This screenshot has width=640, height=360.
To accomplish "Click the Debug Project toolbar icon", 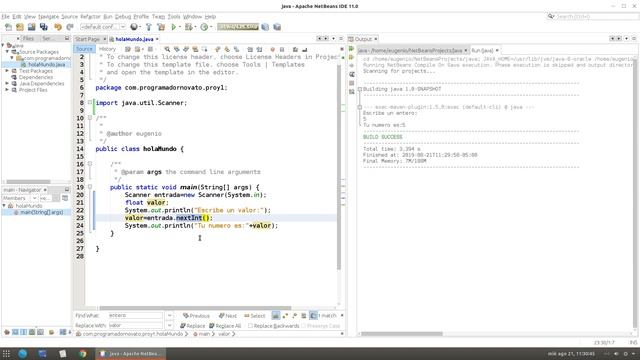I will (x=188, y=27).
